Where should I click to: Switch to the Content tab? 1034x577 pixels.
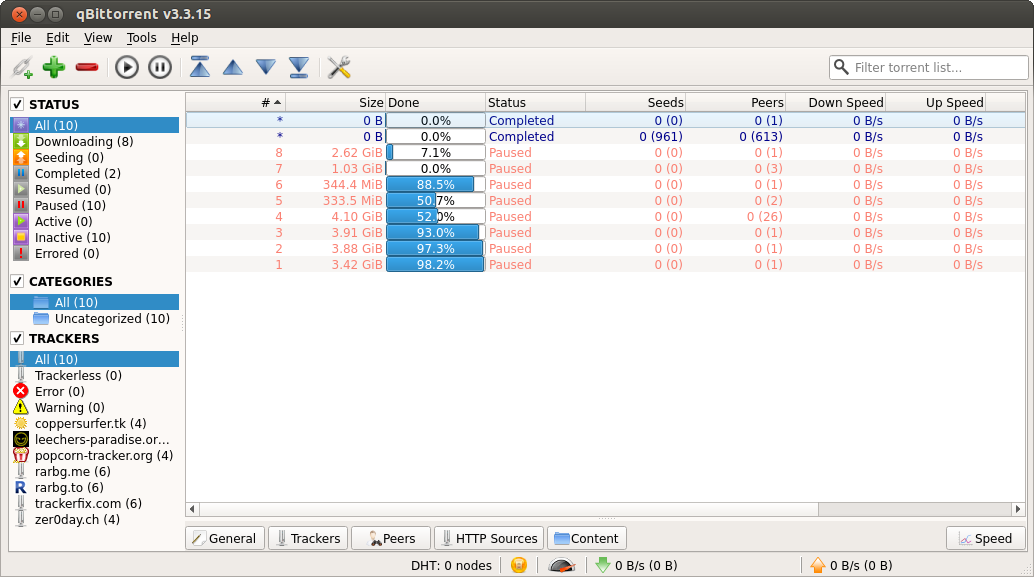586,538
